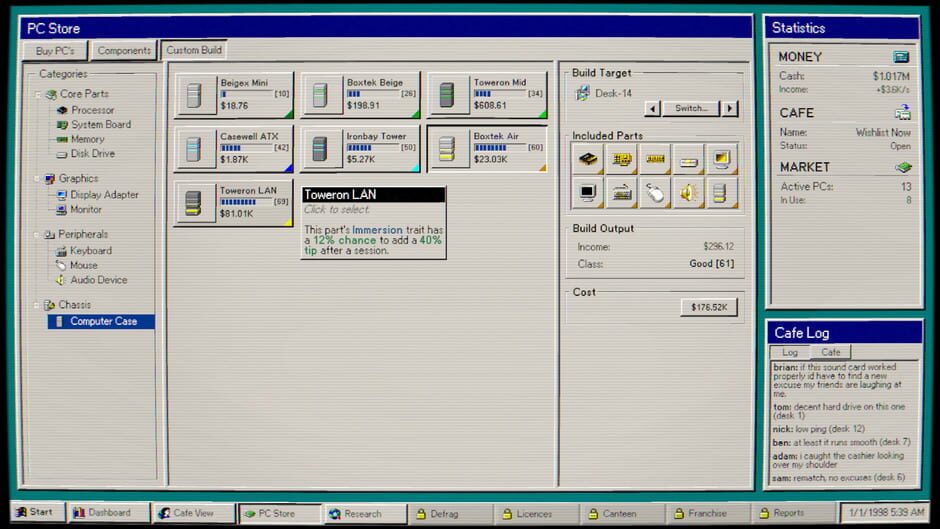
Task: Click the 1/1/1998 5:39 AM clock
Action: 884,512
